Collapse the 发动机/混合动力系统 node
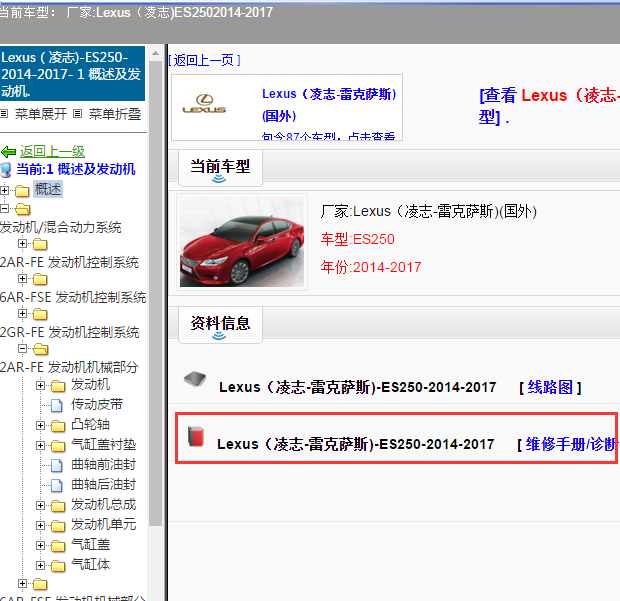 [x=4, y=208]
